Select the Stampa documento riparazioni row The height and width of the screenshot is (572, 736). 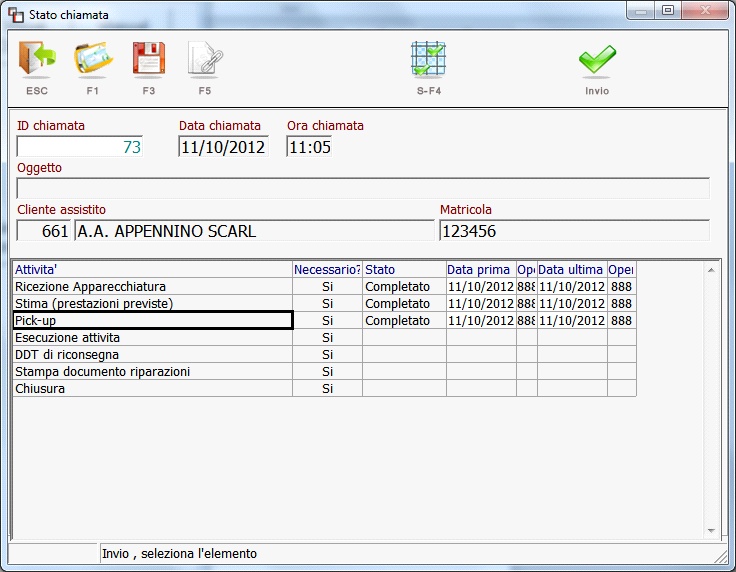[324, 371]
